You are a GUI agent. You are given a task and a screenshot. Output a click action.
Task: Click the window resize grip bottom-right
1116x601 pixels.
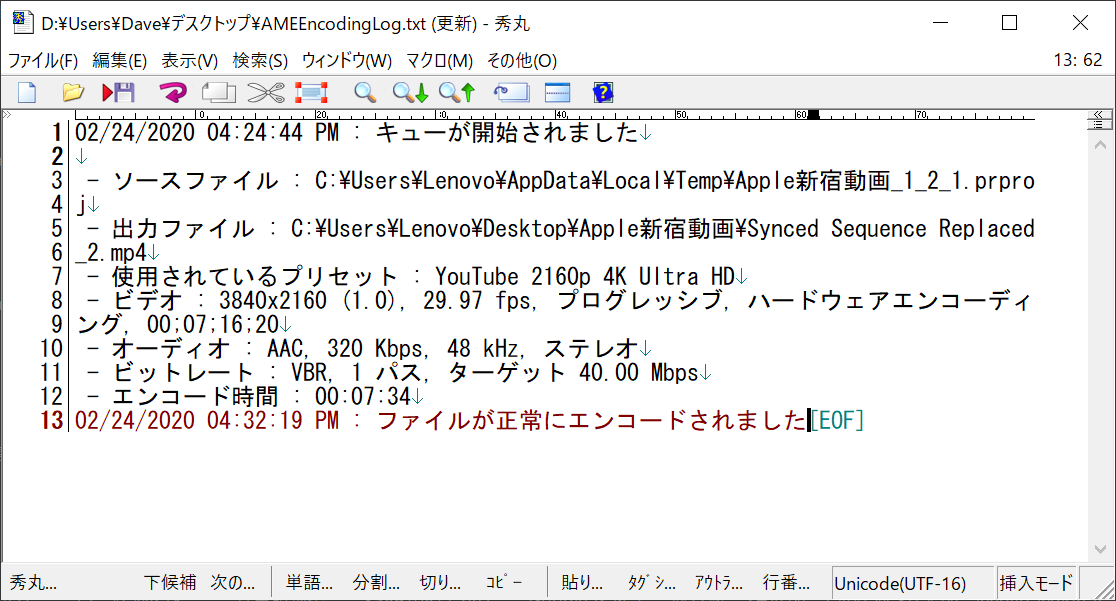click(x=1102, y=588)
